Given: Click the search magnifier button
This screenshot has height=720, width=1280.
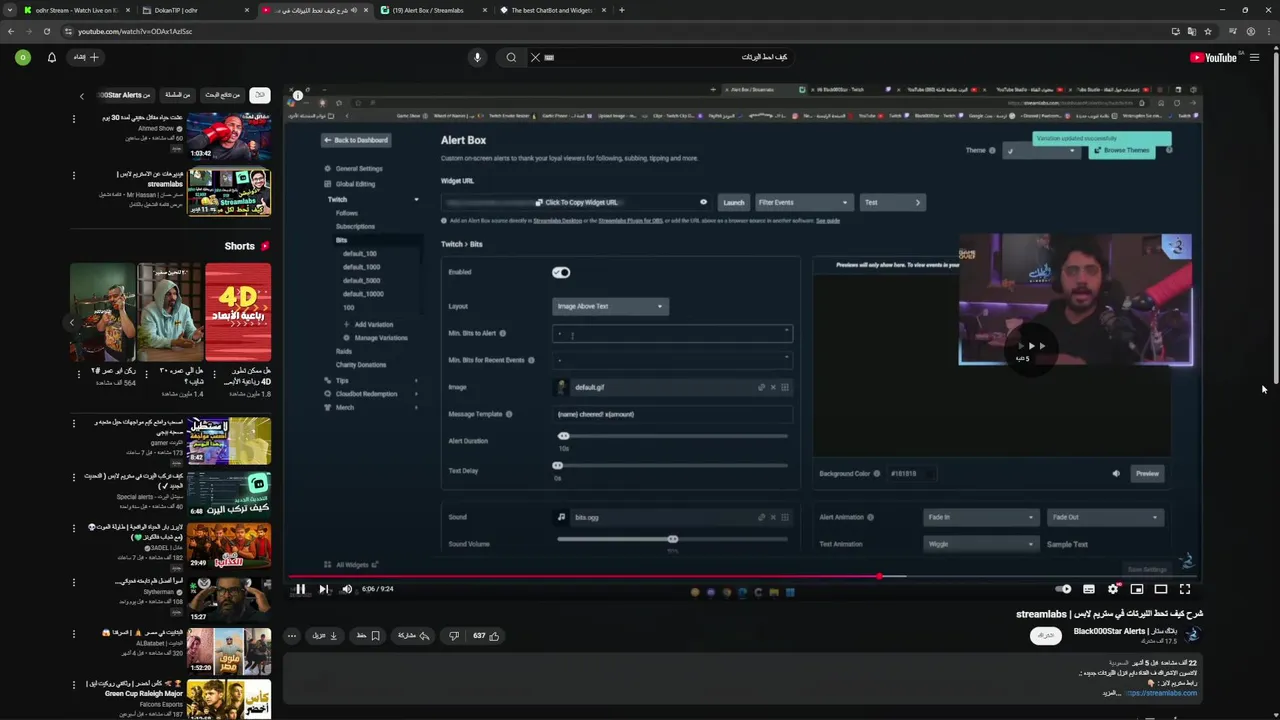Looking at the screenshot, I should click(511, 57).
